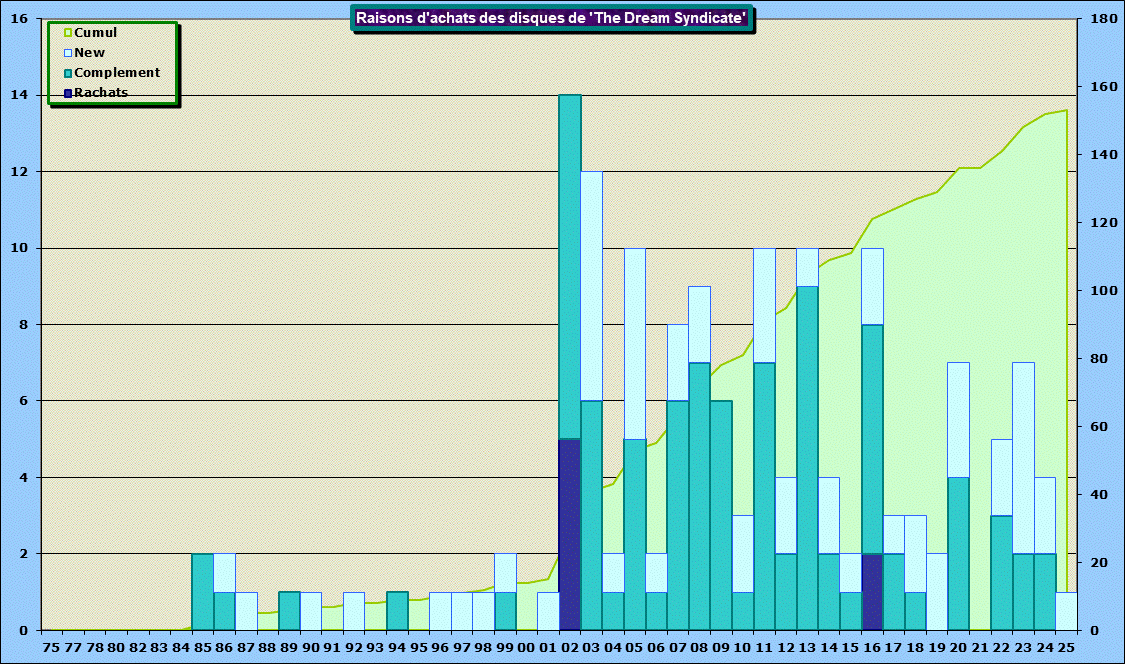Click the Cumul legend color swatch

68,33
